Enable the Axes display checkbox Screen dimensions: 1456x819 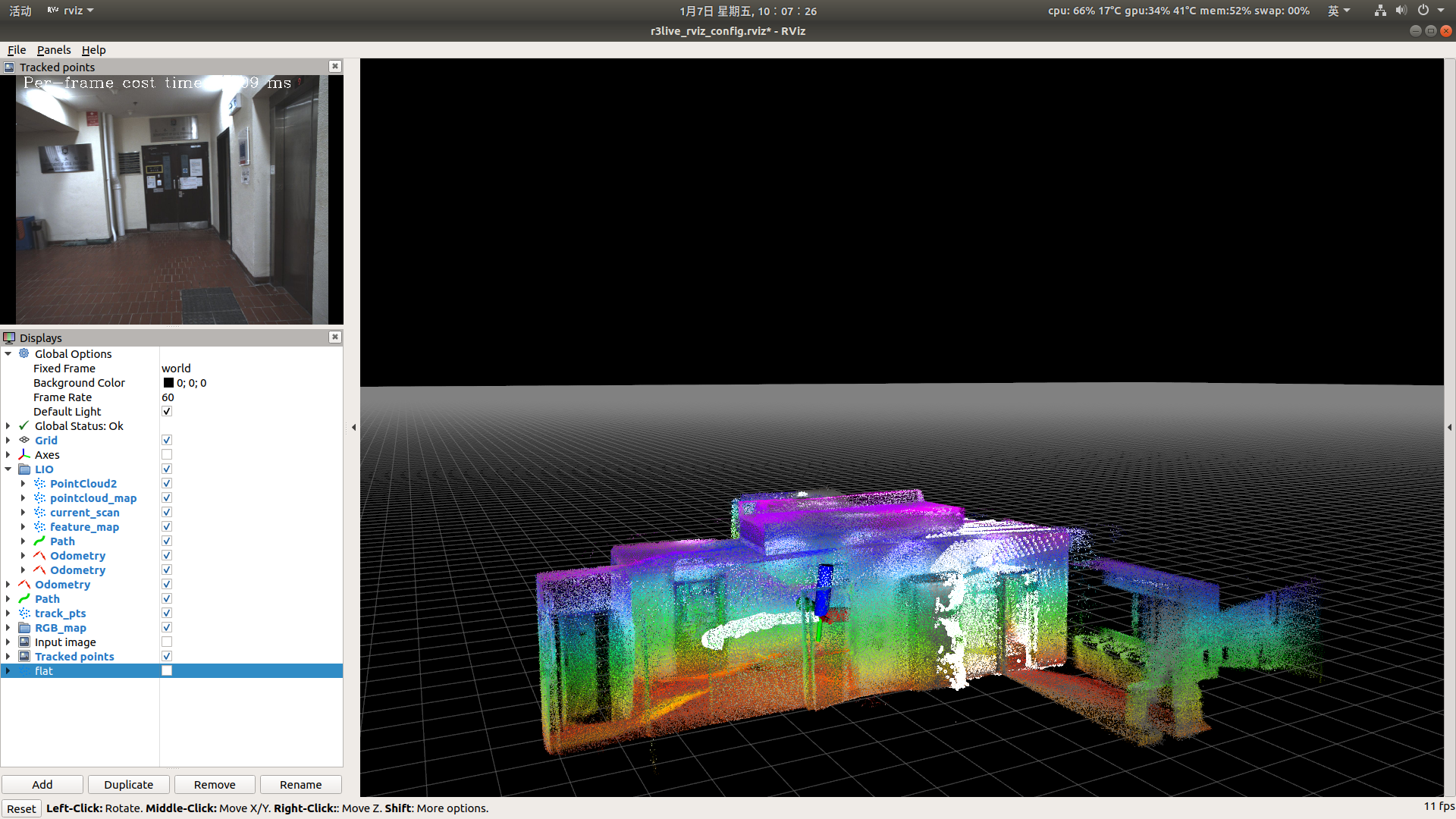click(x=167, y=454)
